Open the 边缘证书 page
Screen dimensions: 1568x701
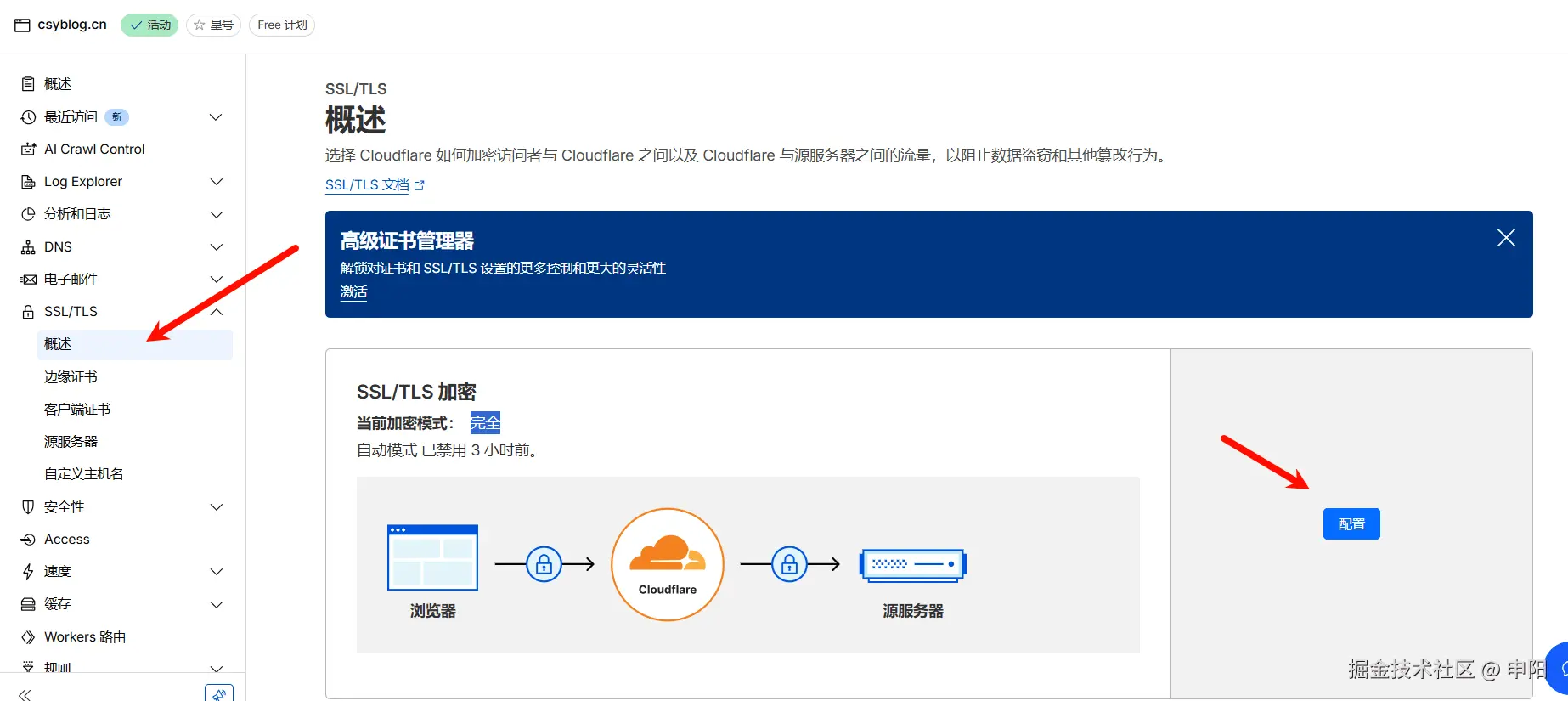[71, 377]
